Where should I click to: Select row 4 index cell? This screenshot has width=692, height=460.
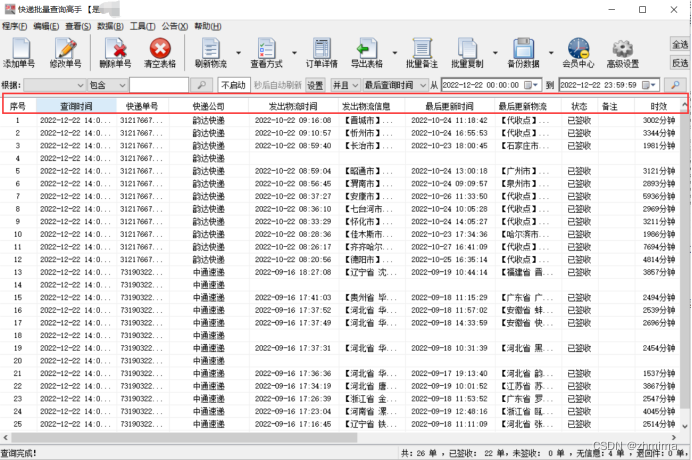point(18,158)
